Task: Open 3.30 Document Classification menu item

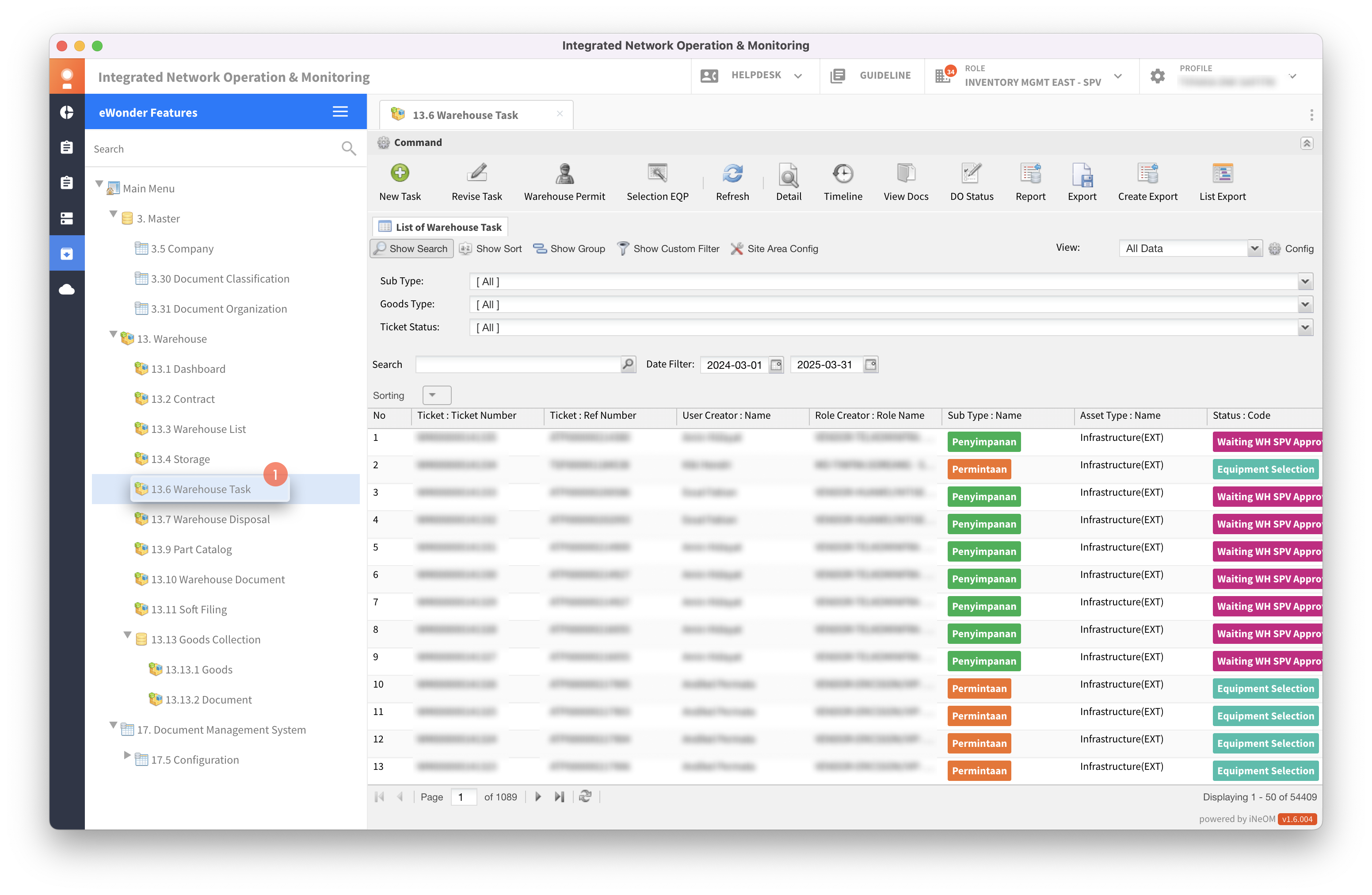Action: [220, 279]
